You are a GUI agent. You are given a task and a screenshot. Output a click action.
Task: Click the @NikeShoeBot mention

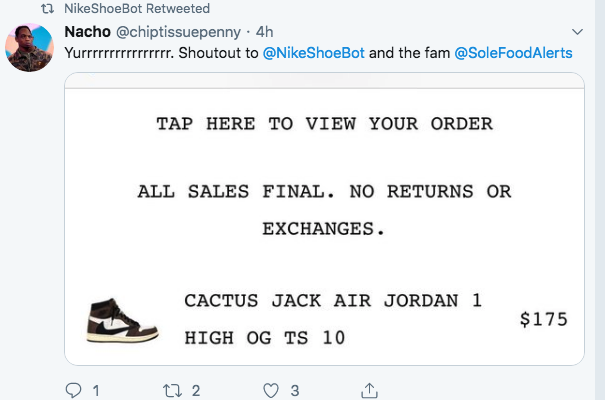pyautogui.click(x=313, y=52)
